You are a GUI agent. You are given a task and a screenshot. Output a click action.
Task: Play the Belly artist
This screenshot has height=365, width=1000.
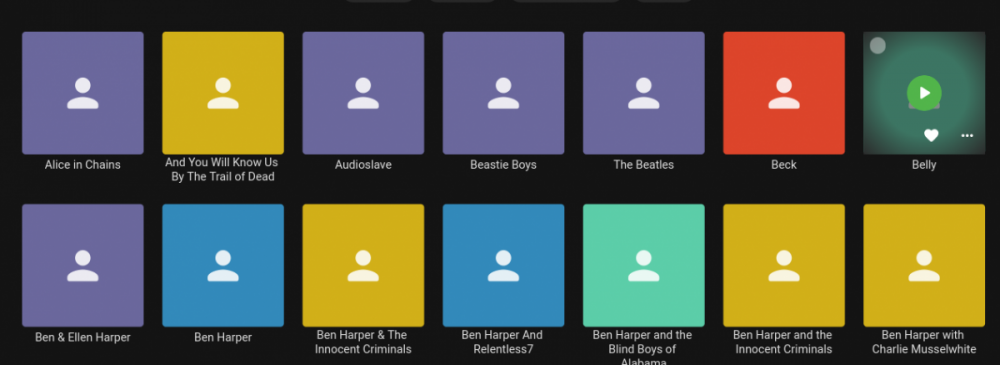point(923,93)
